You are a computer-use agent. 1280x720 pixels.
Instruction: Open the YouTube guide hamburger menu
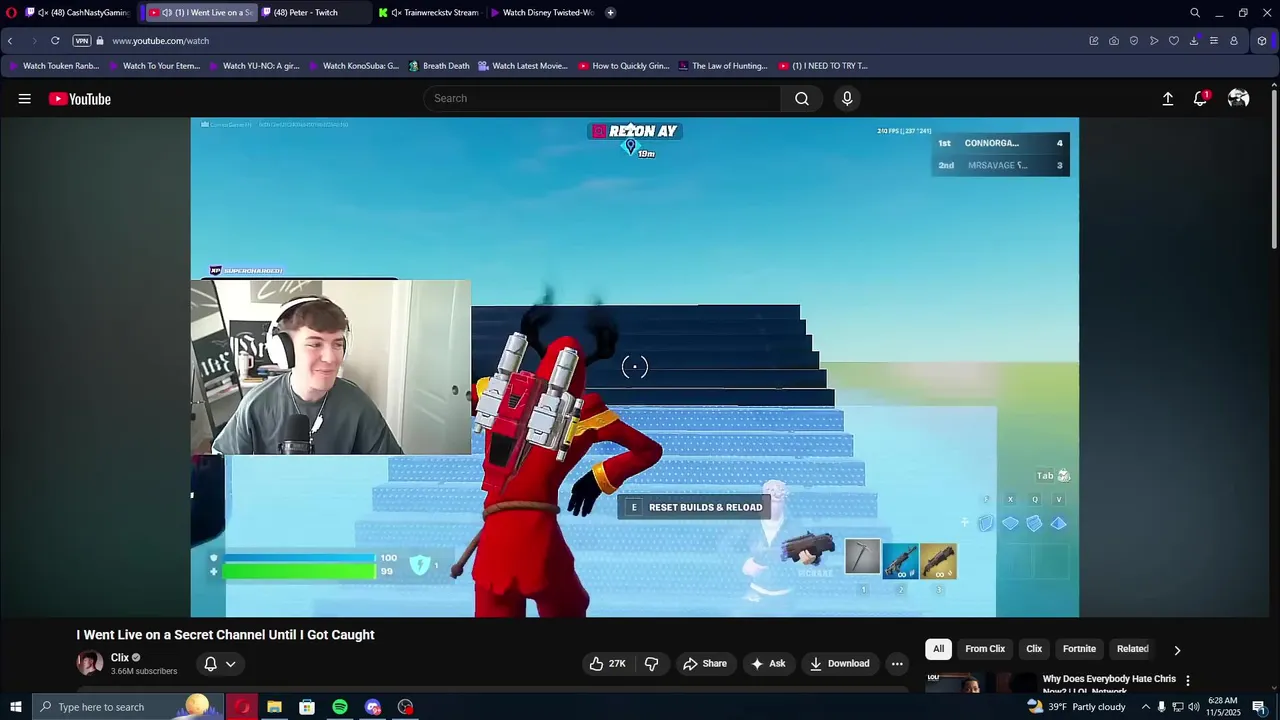pyautogui.click(x=24, y=99)
